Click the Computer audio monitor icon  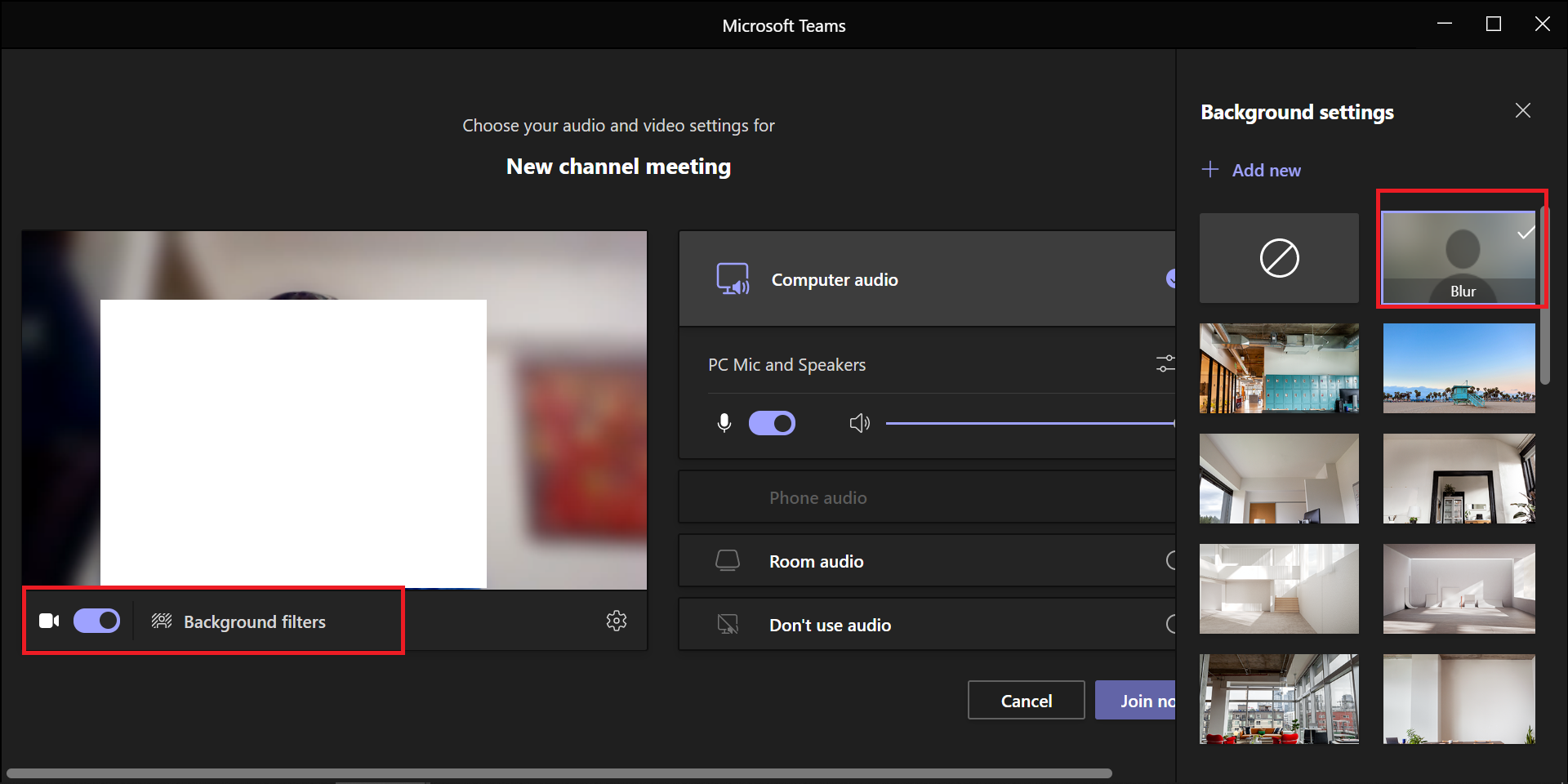pyautogui.click(x=733, y=279)
